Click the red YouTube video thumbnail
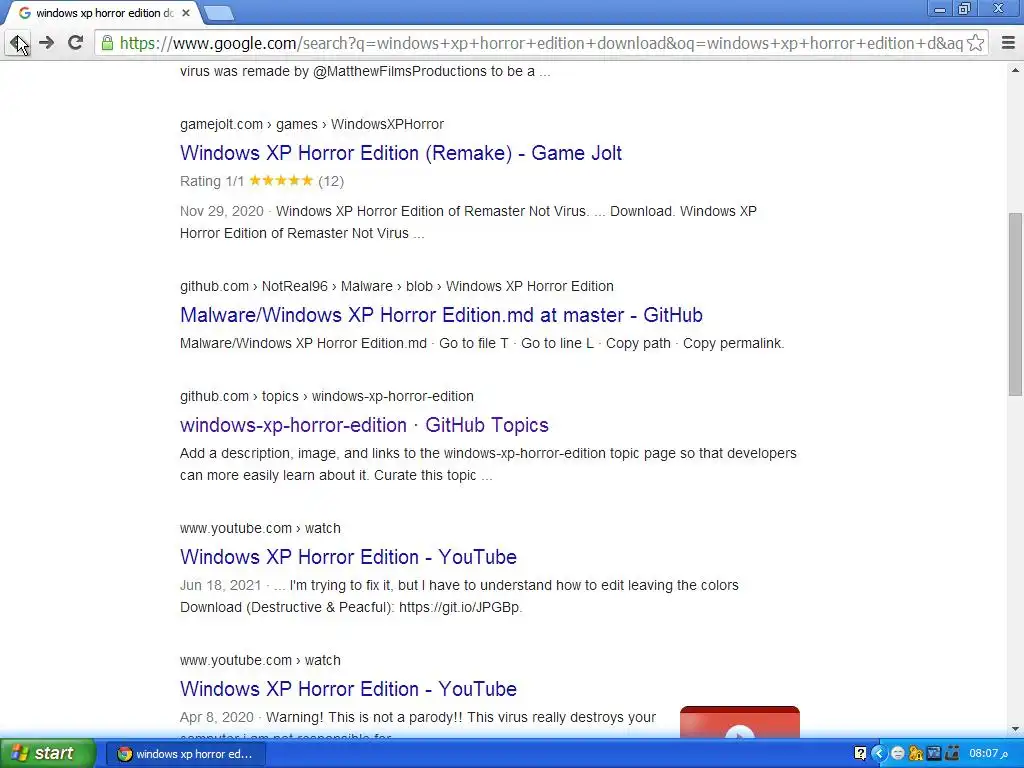The height and width of the screenshot is (768, 1024). [739, 722]
